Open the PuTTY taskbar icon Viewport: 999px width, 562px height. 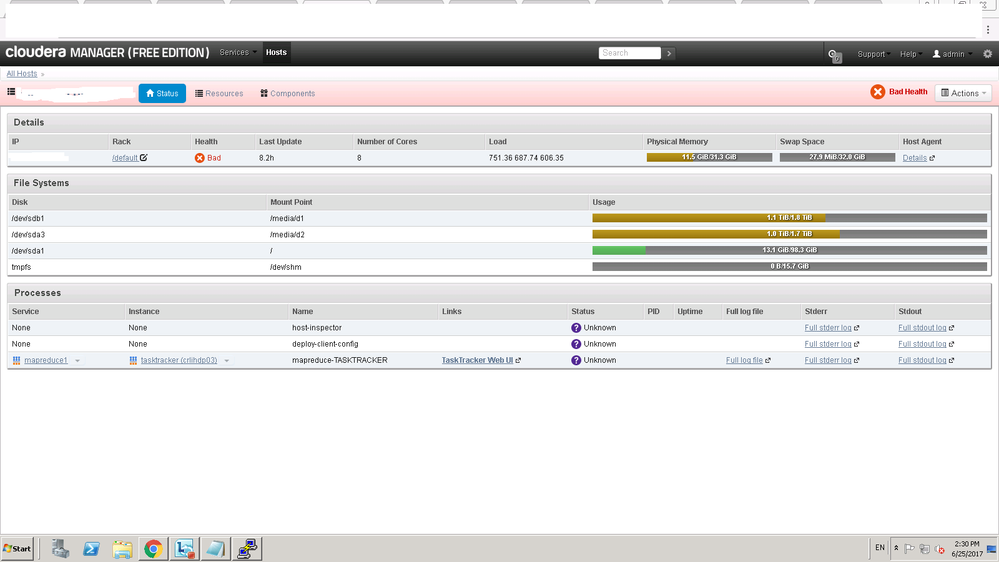(x=247, y=549)
